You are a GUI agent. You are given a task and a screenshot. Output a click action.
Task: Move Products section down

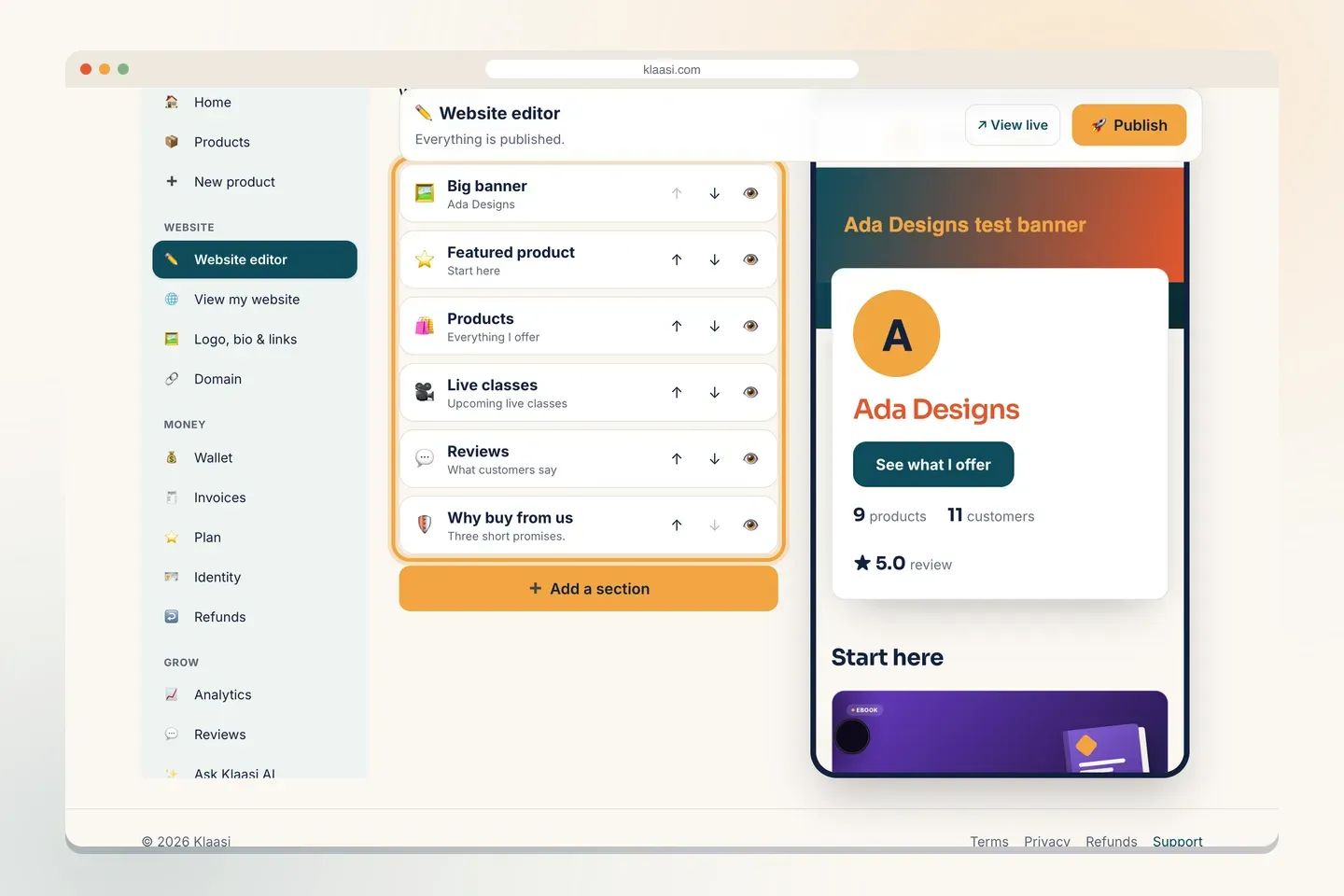click(714, 326)
